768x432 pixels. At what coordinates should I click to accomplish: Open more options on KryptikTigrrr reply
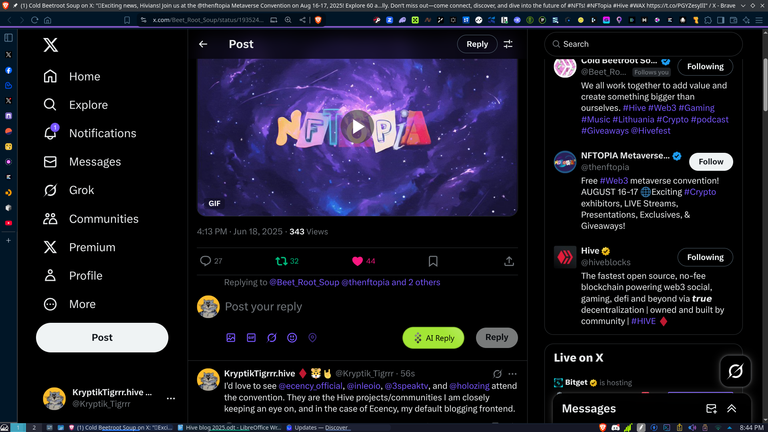pos(512,374)
